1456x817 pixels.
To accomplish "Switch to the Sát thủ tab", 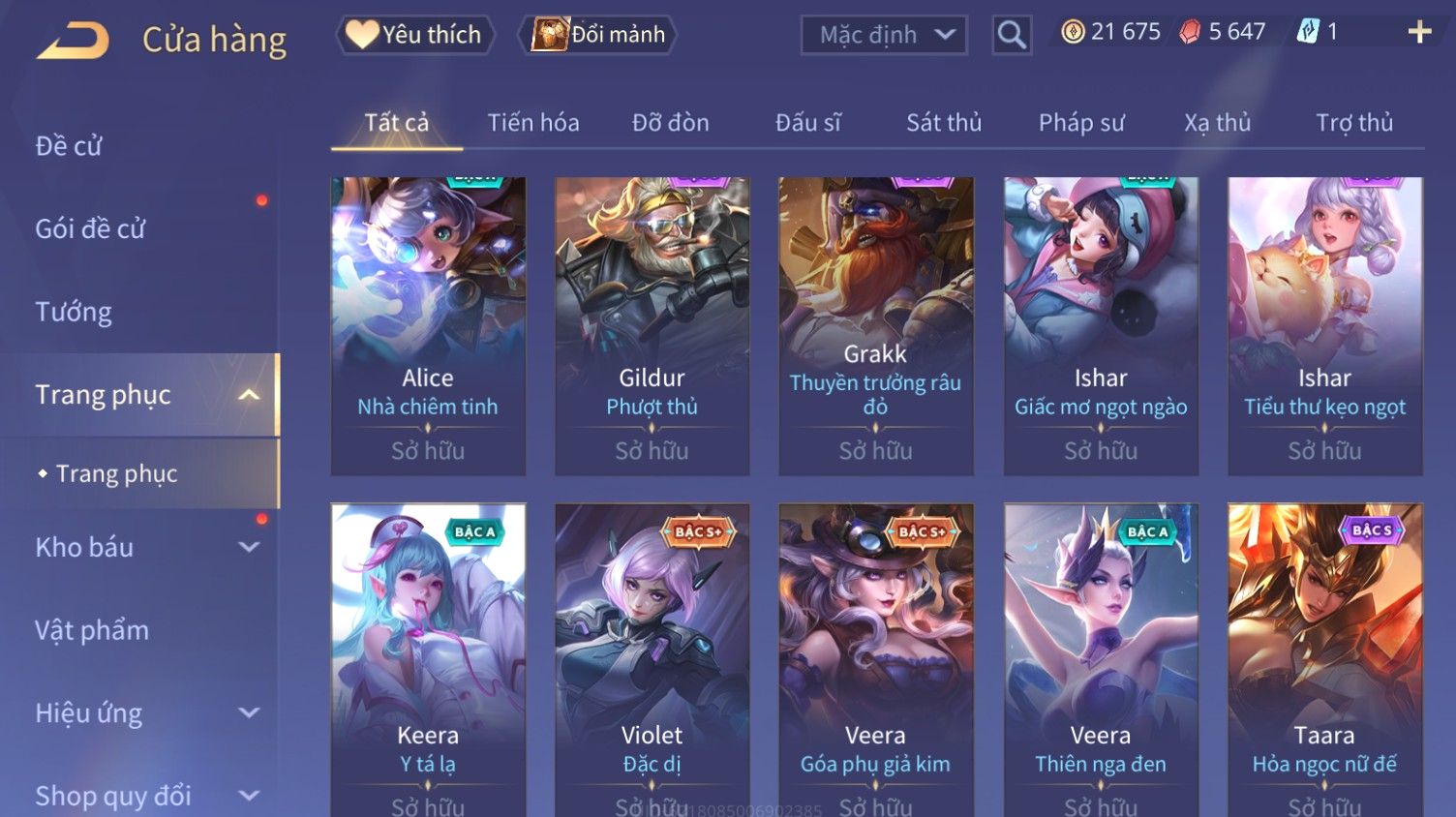I will pos(944,123).
